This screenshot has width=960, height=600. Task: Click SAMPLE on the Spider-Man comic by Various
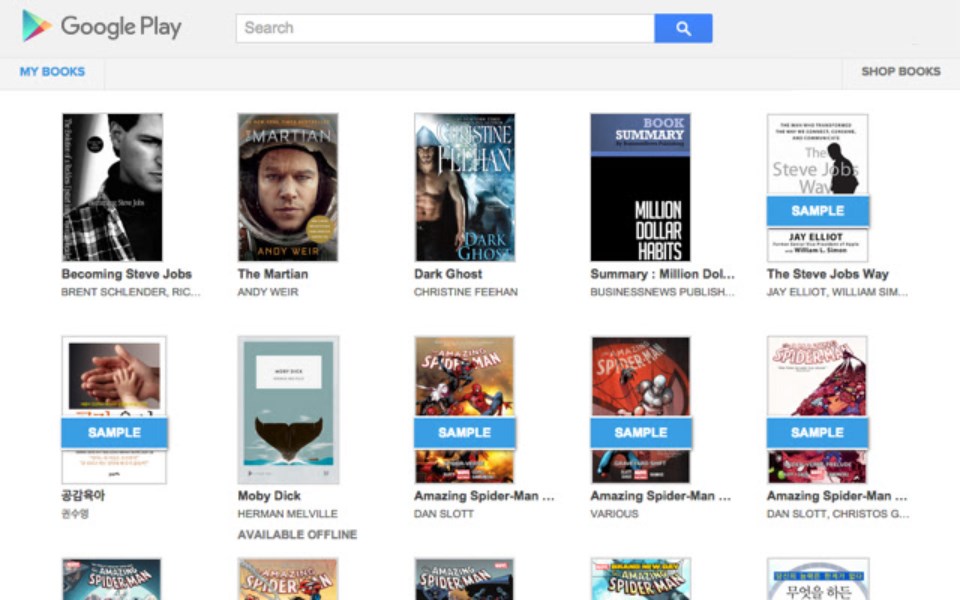(641, 432)
